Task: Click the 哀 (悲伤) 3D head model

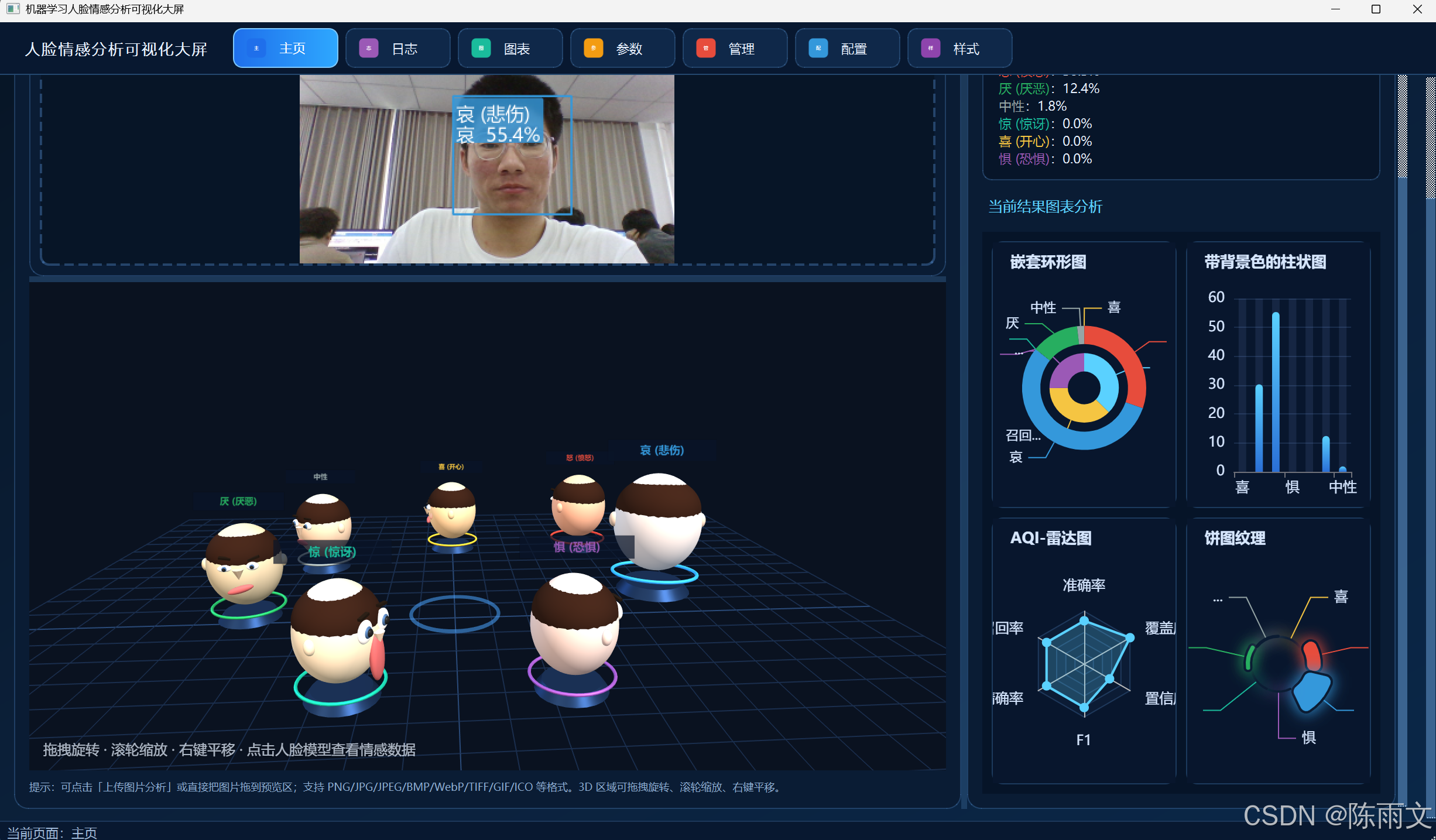Action: click(658, 522)
